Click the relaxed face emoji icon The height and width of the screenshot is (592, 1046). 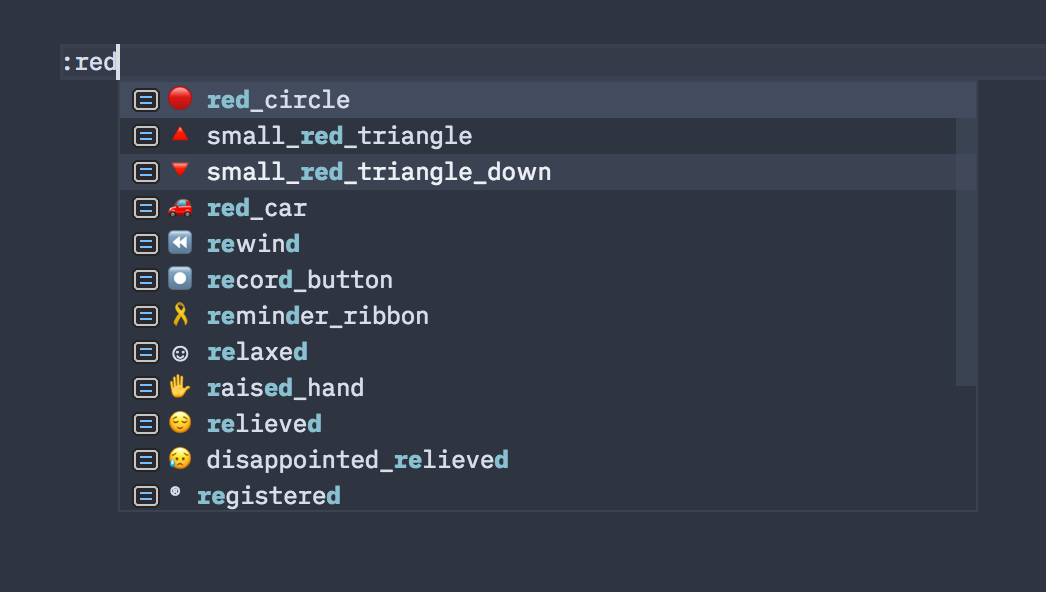point(179,351)
